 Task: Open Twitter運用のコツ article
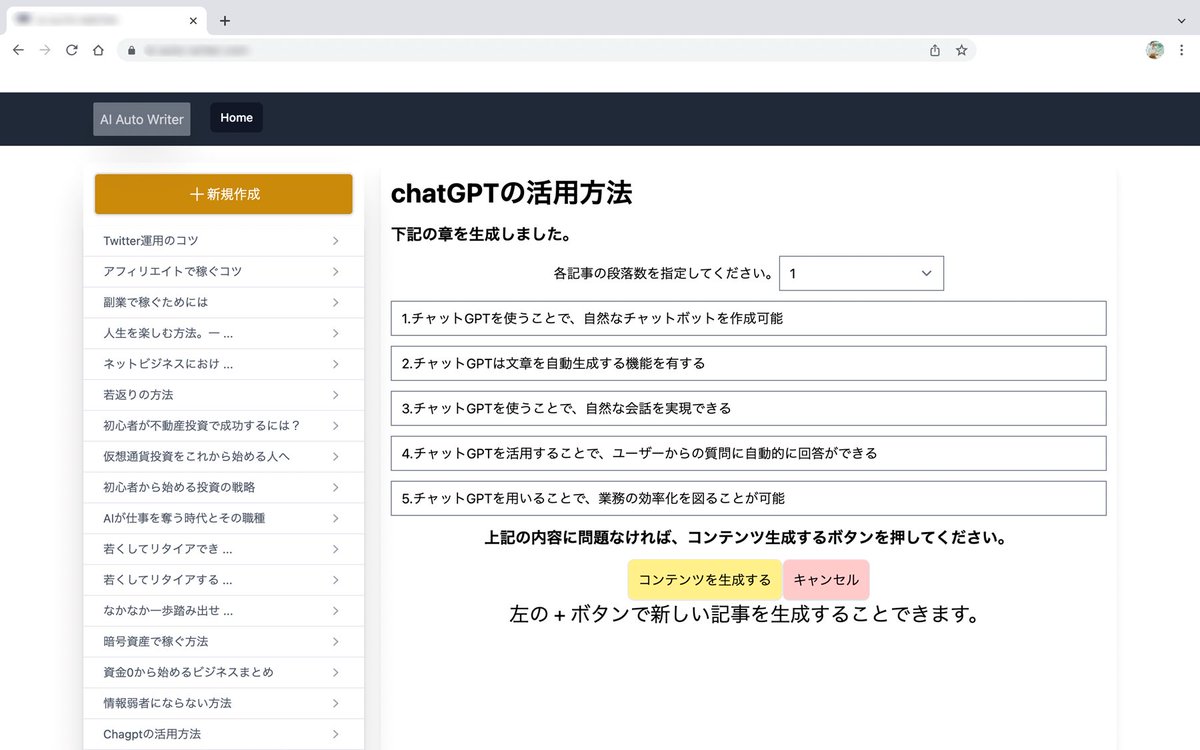coord(224,241)
